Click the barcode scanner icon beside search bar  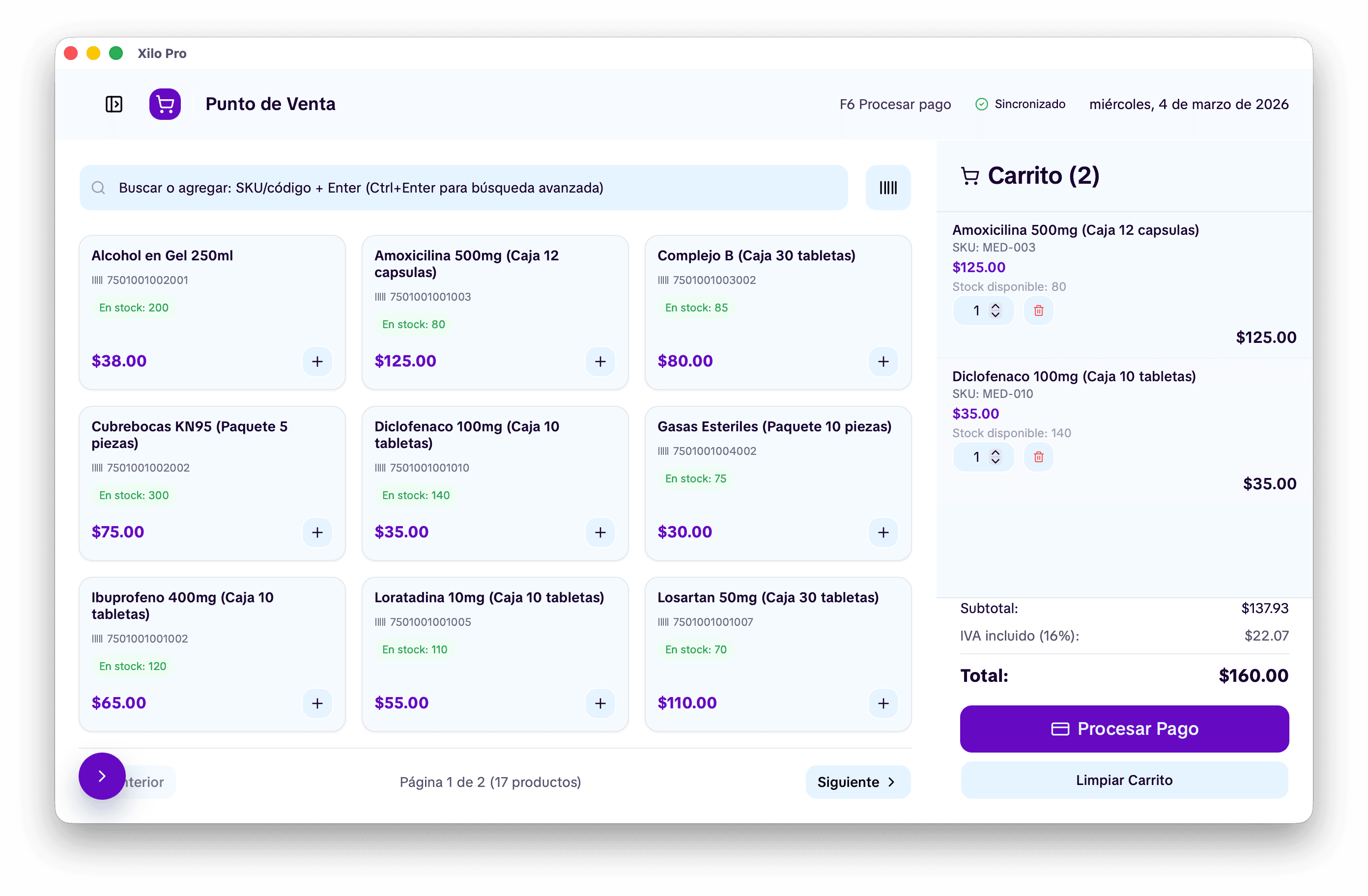point(887,187)
